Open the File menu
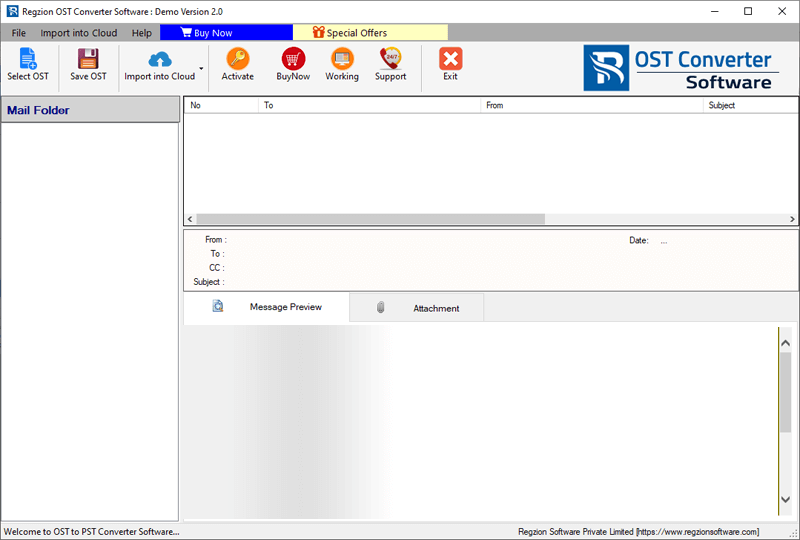The image size is (800, 540). (19, 33)
